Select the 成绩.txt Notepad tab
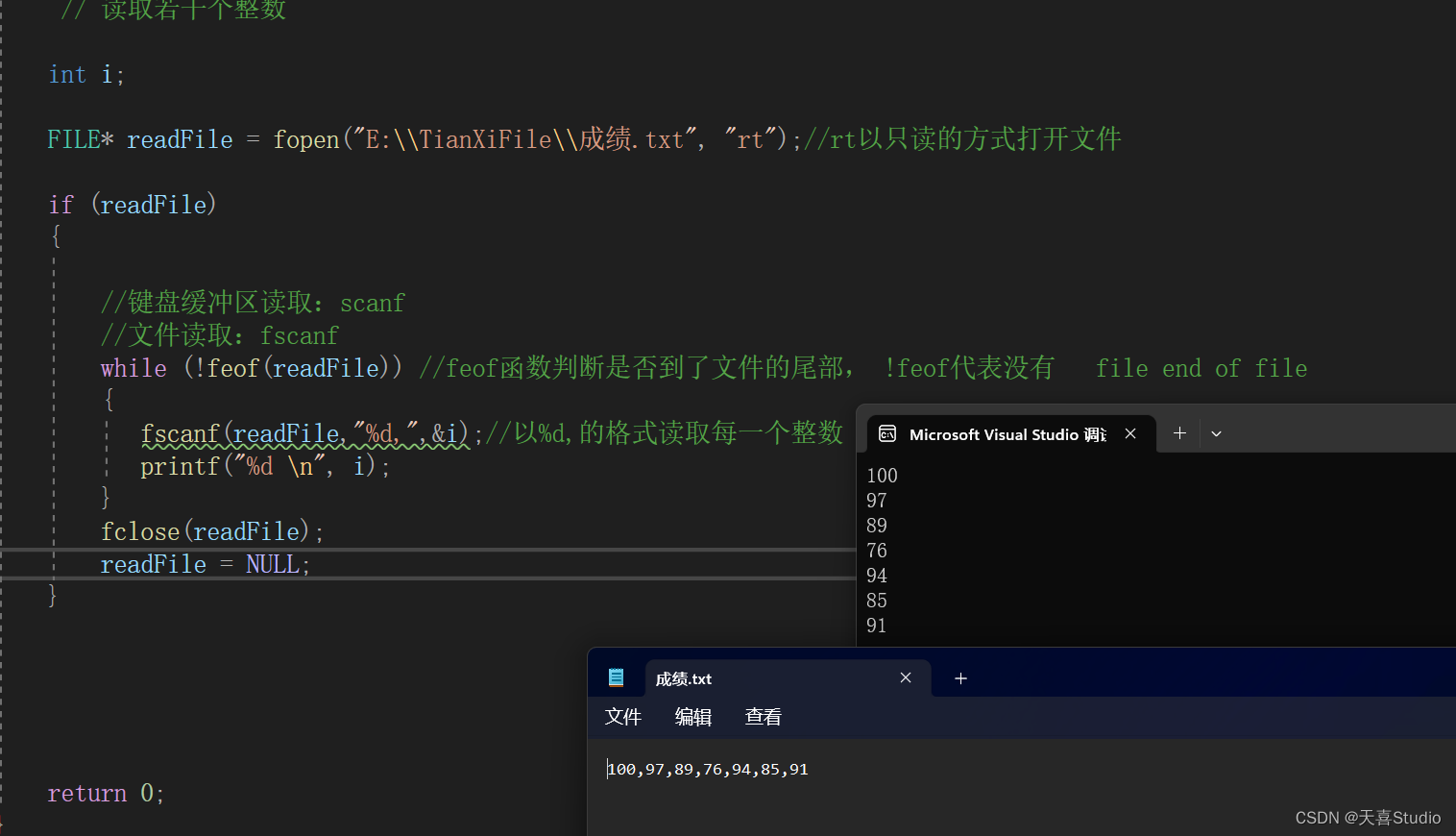The image size is (1456, 836). (x=787, y=678)
